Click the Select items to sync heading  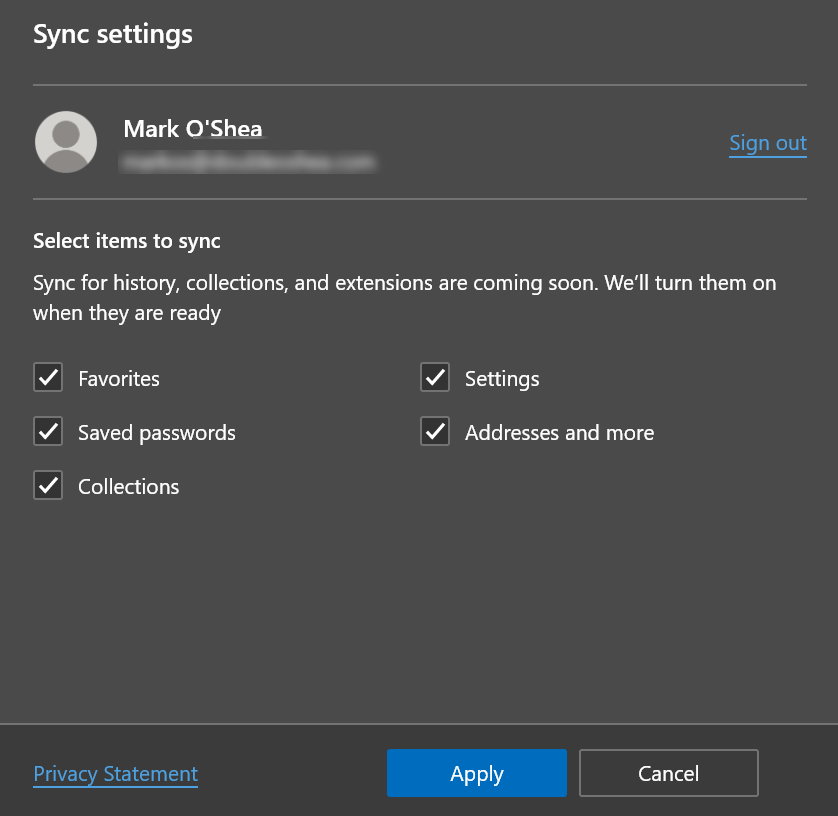127,241
